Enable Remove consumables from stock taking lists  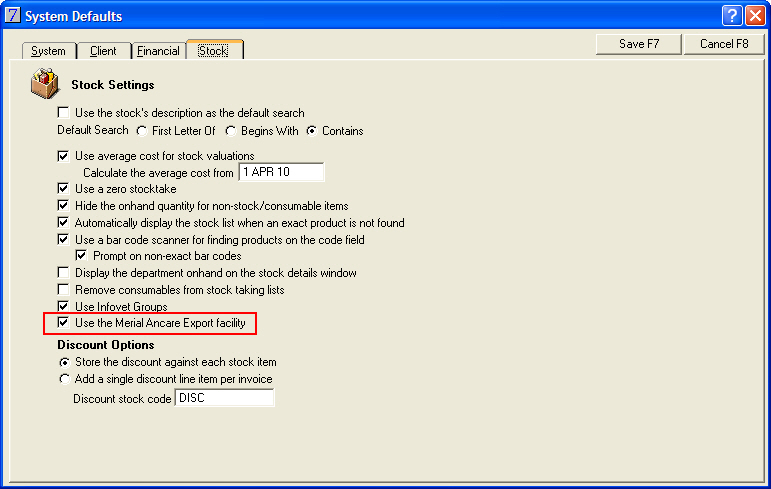(63, 289)
